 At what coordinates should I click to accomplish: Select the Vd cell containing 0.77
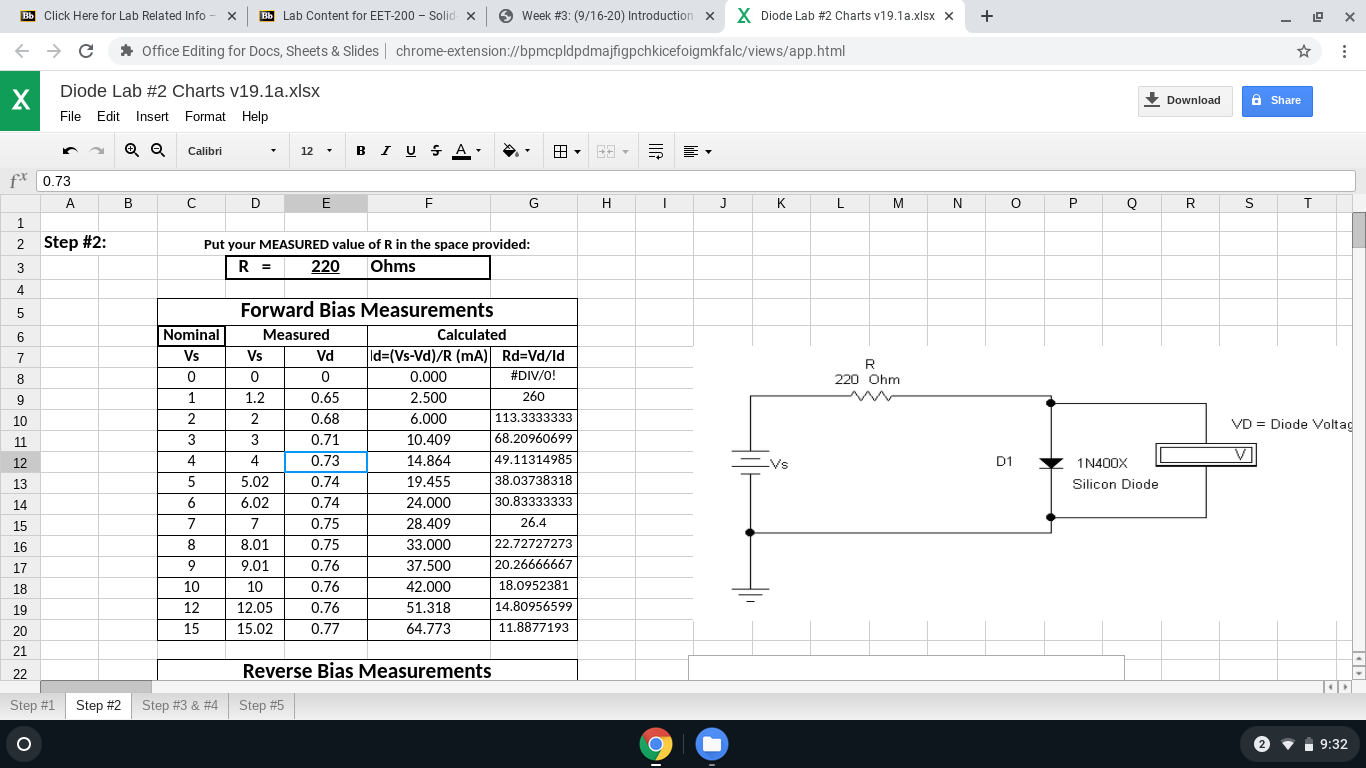pos(326,629)
